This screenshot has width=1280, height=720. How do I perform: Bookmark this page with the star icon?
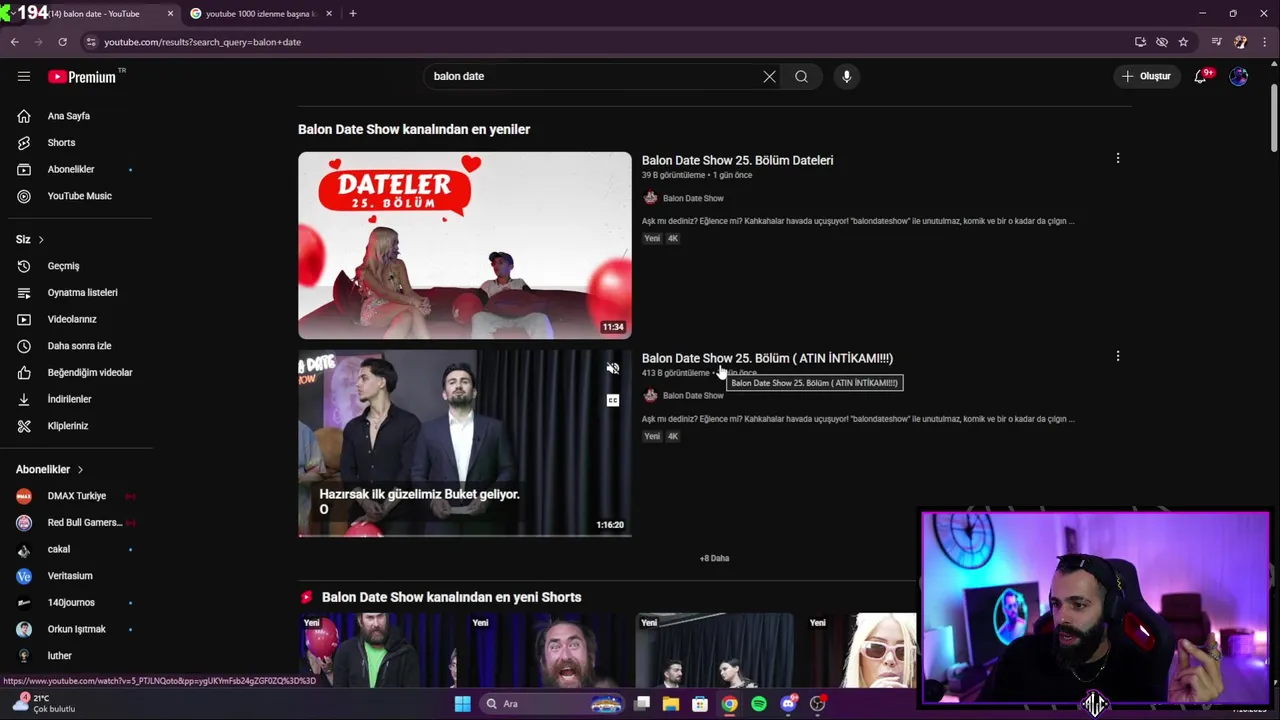point(1183,42)
